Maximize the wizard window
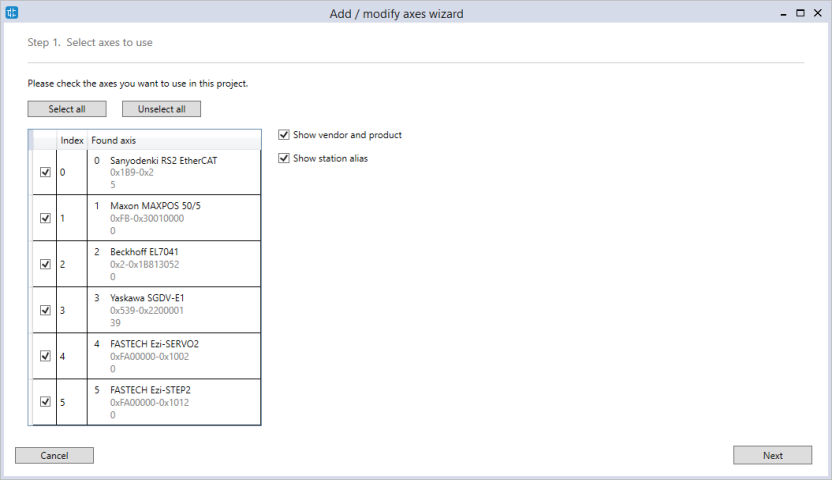 click(800, 13)
